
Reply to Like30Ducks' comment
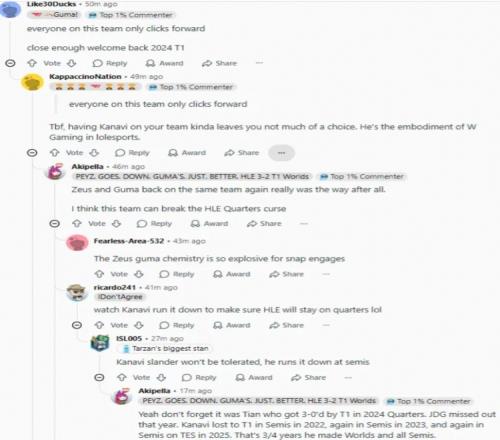(110, 63)
